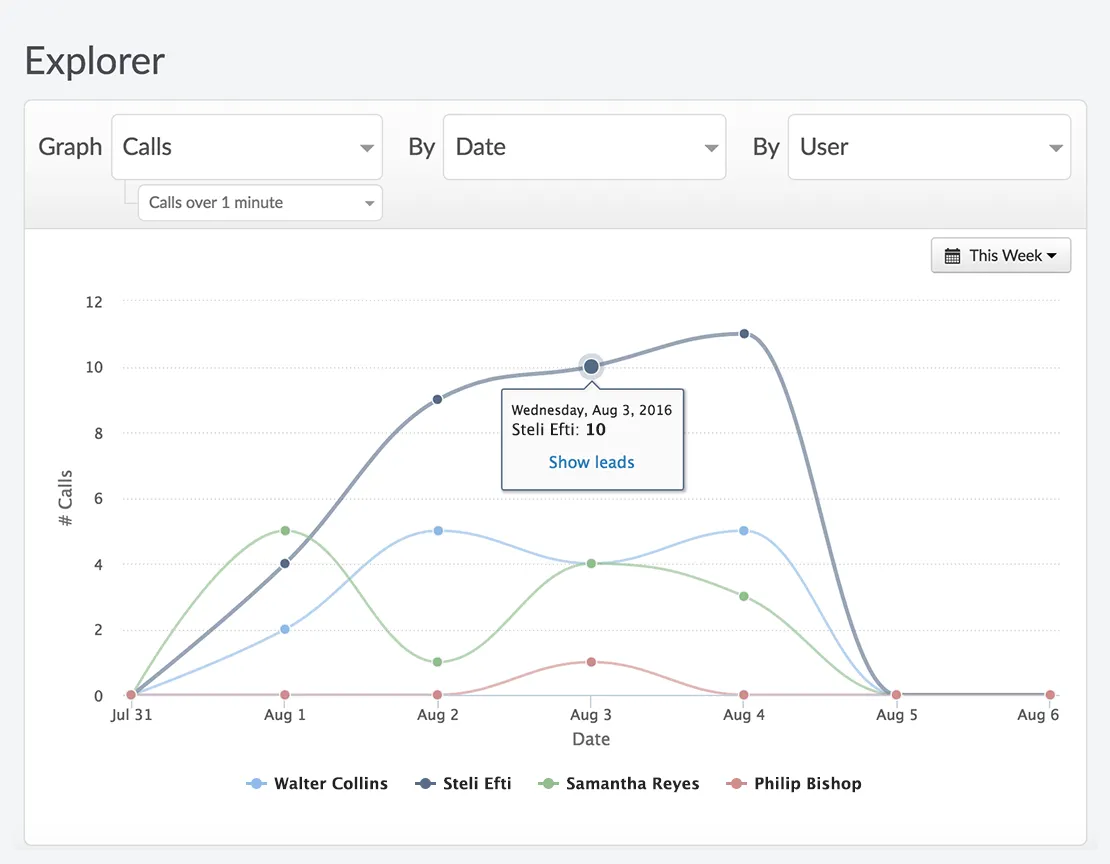
Task: Click the red Philip Bishop legend marker
Action: [x=736, y=783]
